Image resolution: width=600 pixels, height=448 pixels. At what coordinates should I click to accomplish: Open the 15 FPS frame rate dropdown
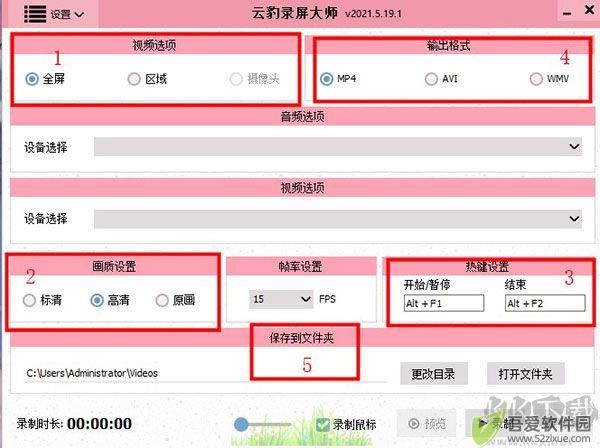281,299
